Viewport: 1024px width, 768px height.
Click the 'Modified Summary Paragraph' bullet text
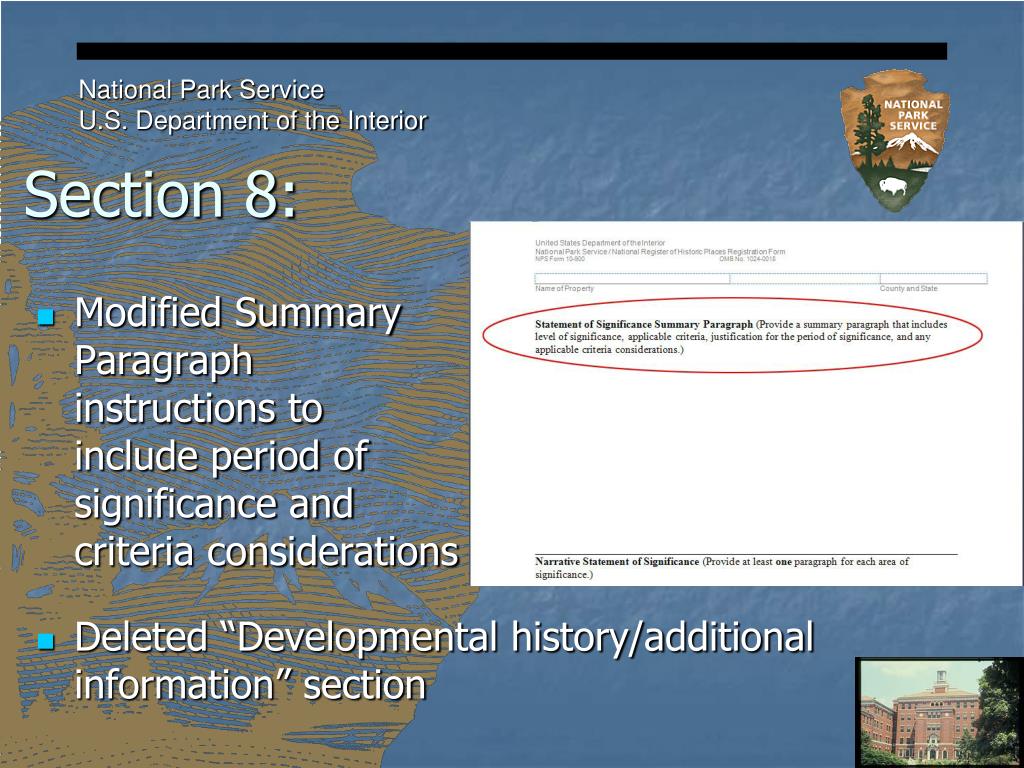click(266, 432)
